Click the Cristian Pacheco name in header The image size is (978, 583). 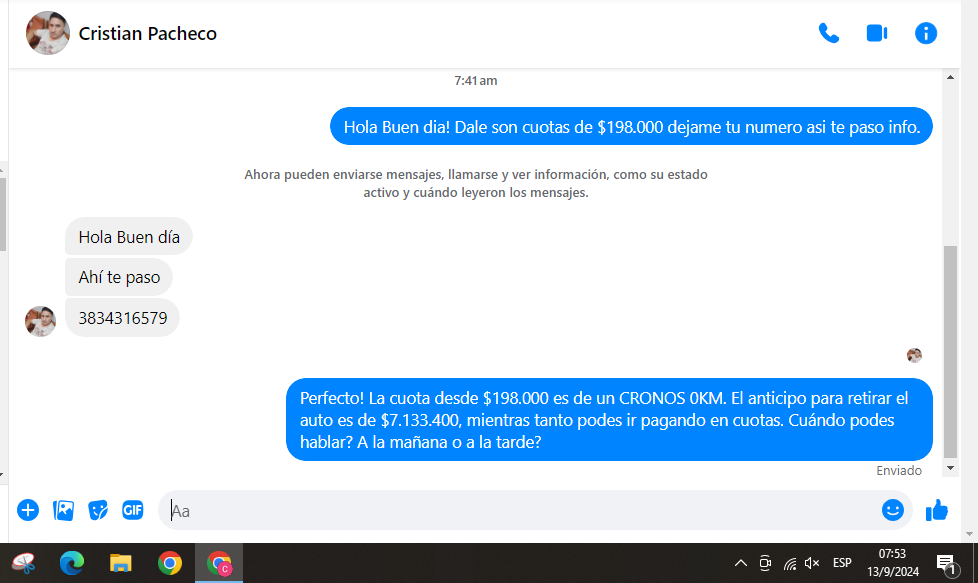pyautogui.click(x=148, y=34)
